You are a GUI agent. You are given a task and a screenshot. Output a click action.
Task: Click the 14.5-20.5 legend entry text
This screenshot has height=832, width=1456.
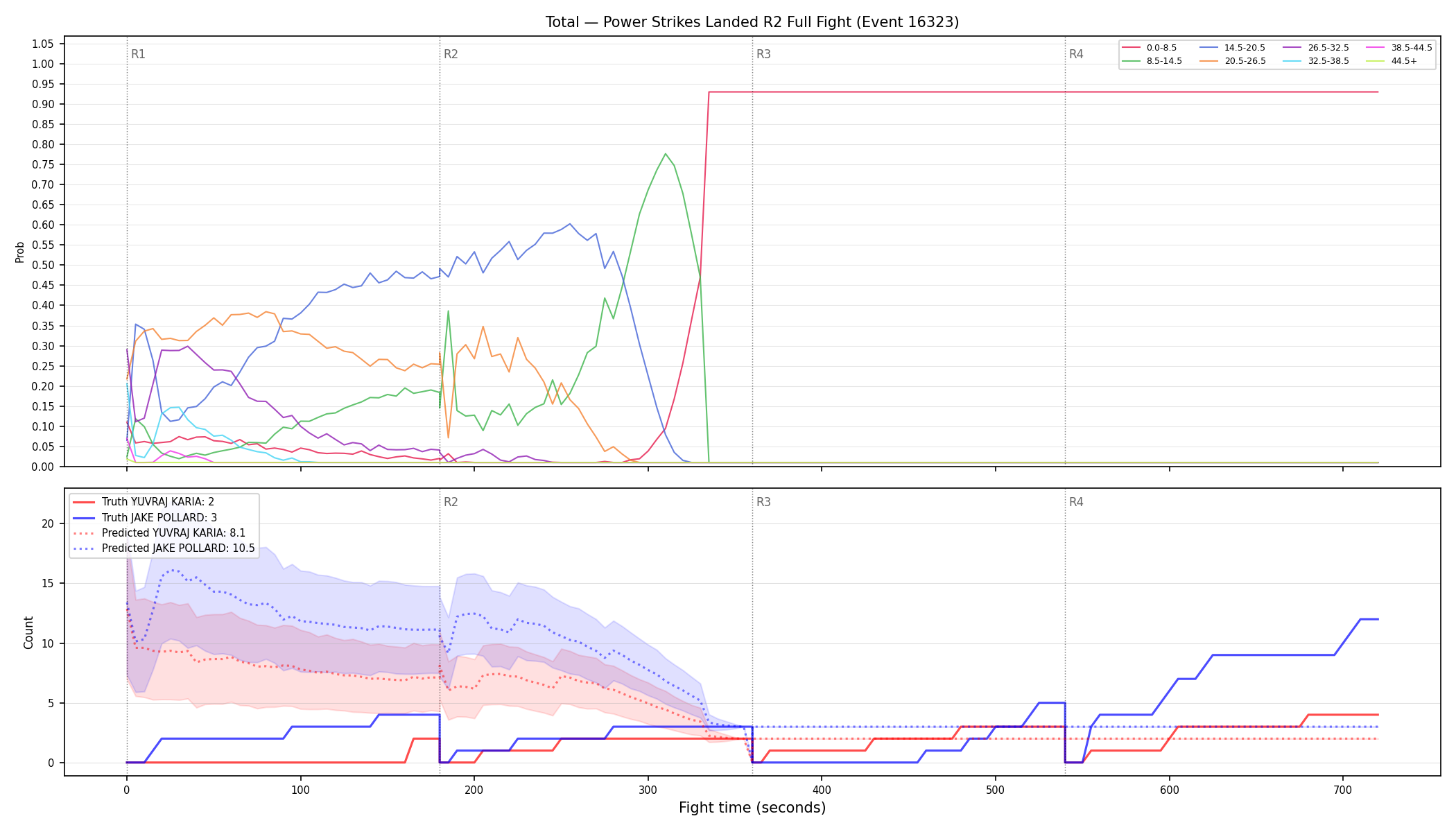point(1245,48)
